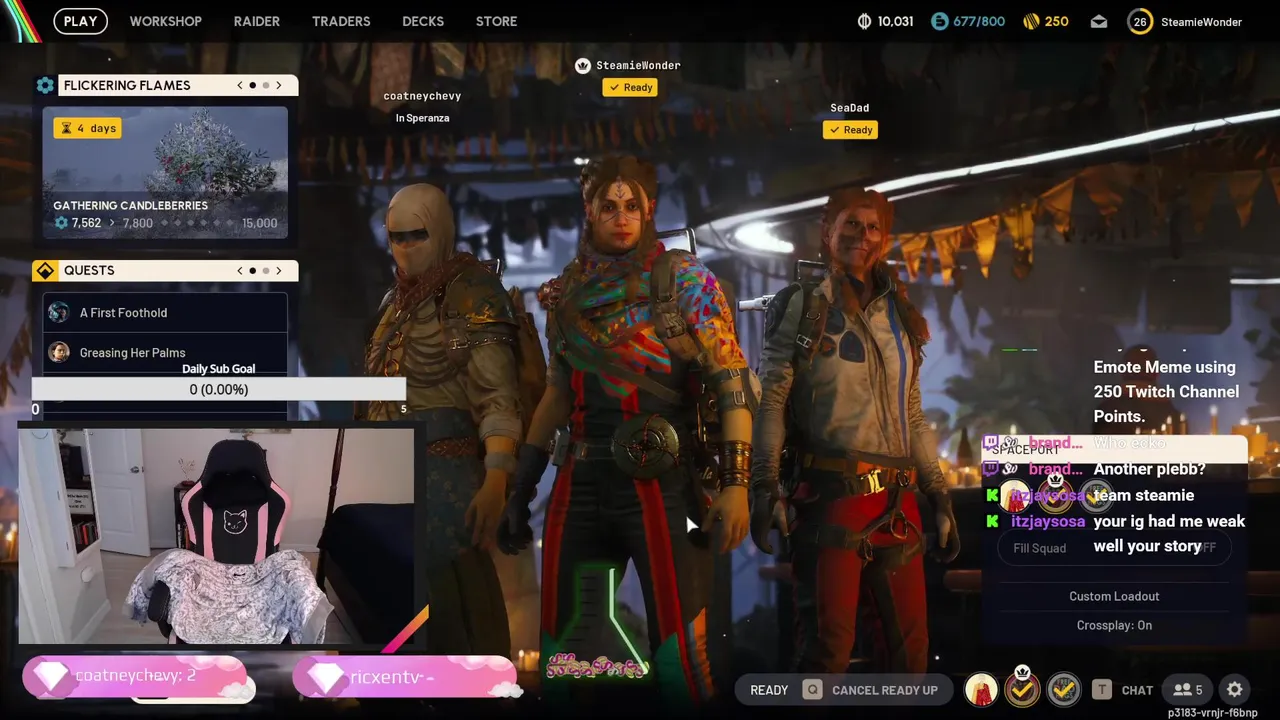Open the mail envelope inbox icon
Screen dimensions: 1280x720
[x=1099, y=21]
